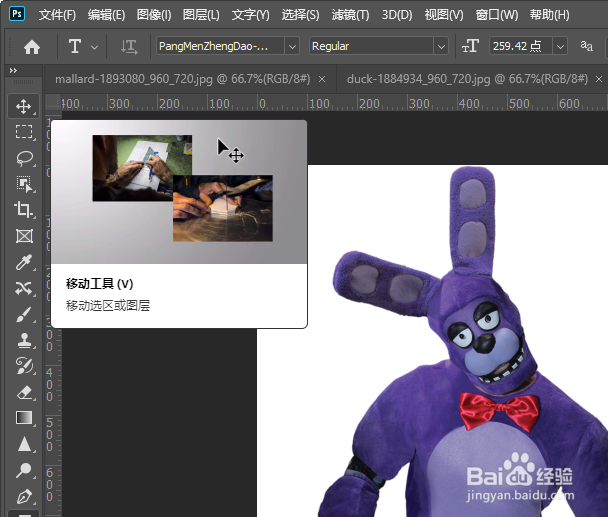Open the 文件(F) menu

(57, 15)
